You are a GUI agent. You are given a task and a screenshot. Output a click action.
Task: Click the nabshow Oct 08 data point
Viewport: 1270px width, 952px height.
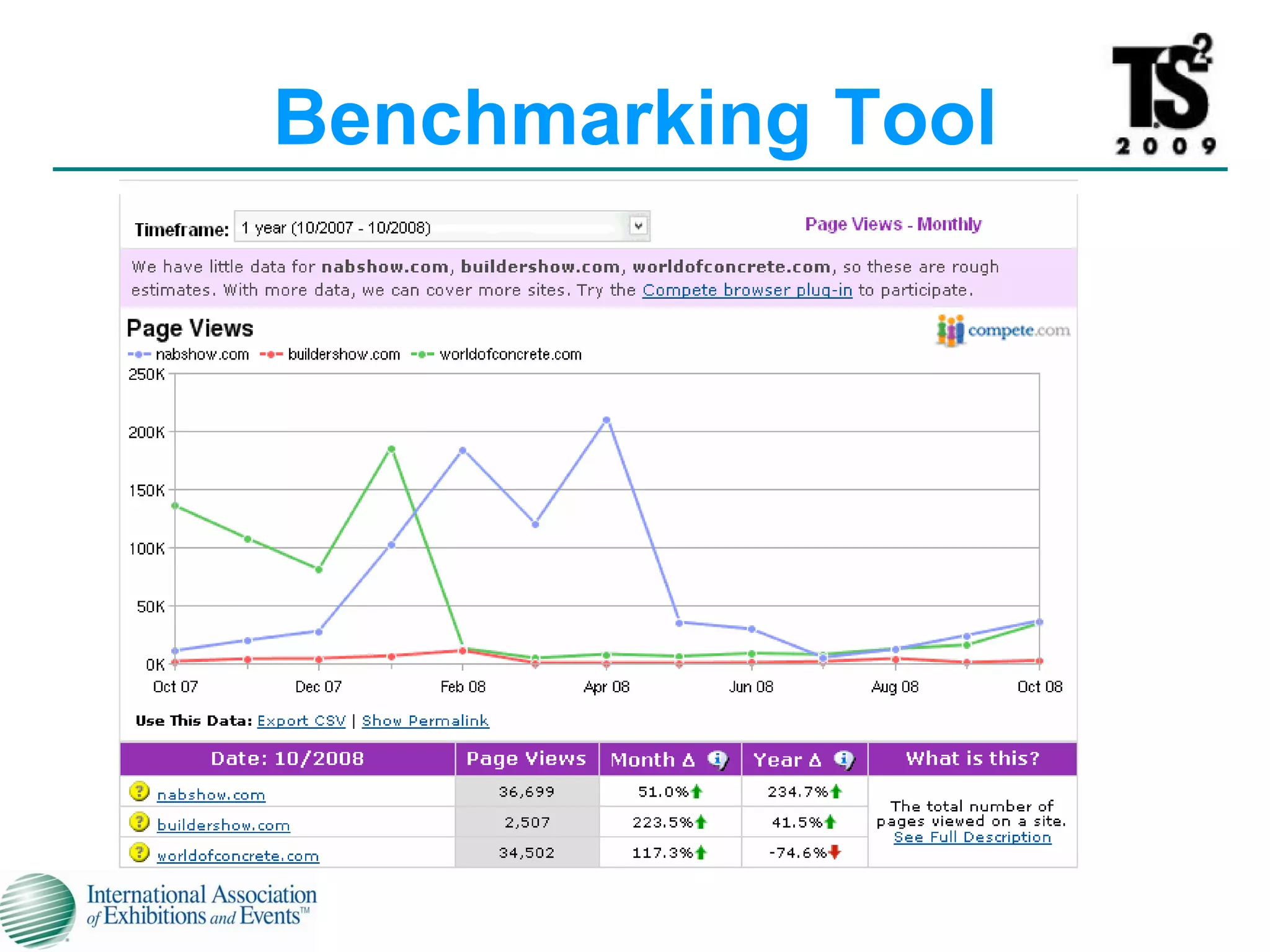pos(1039,622)
